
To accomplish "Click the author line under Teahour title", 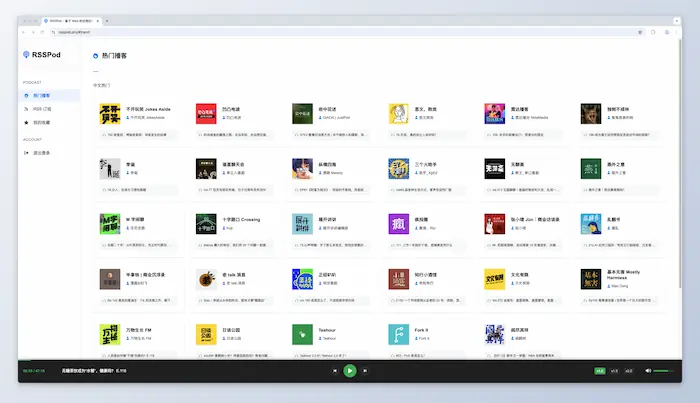I will click(327, 338).
